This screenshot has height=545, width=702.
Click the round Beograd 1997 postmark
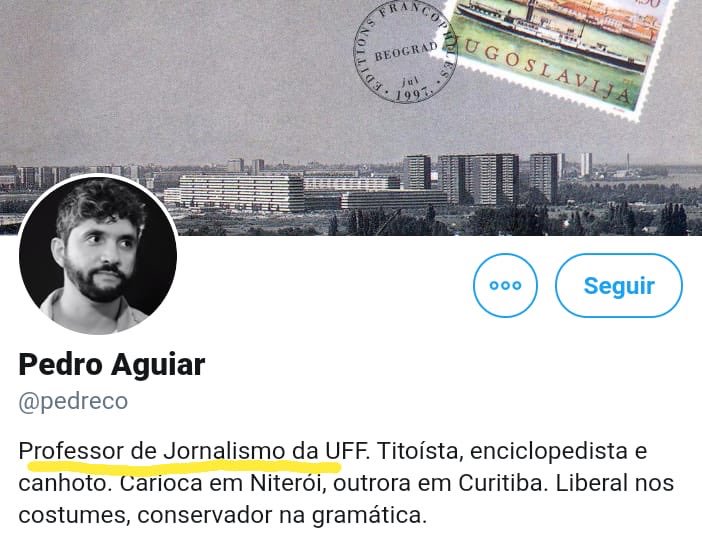405,53
